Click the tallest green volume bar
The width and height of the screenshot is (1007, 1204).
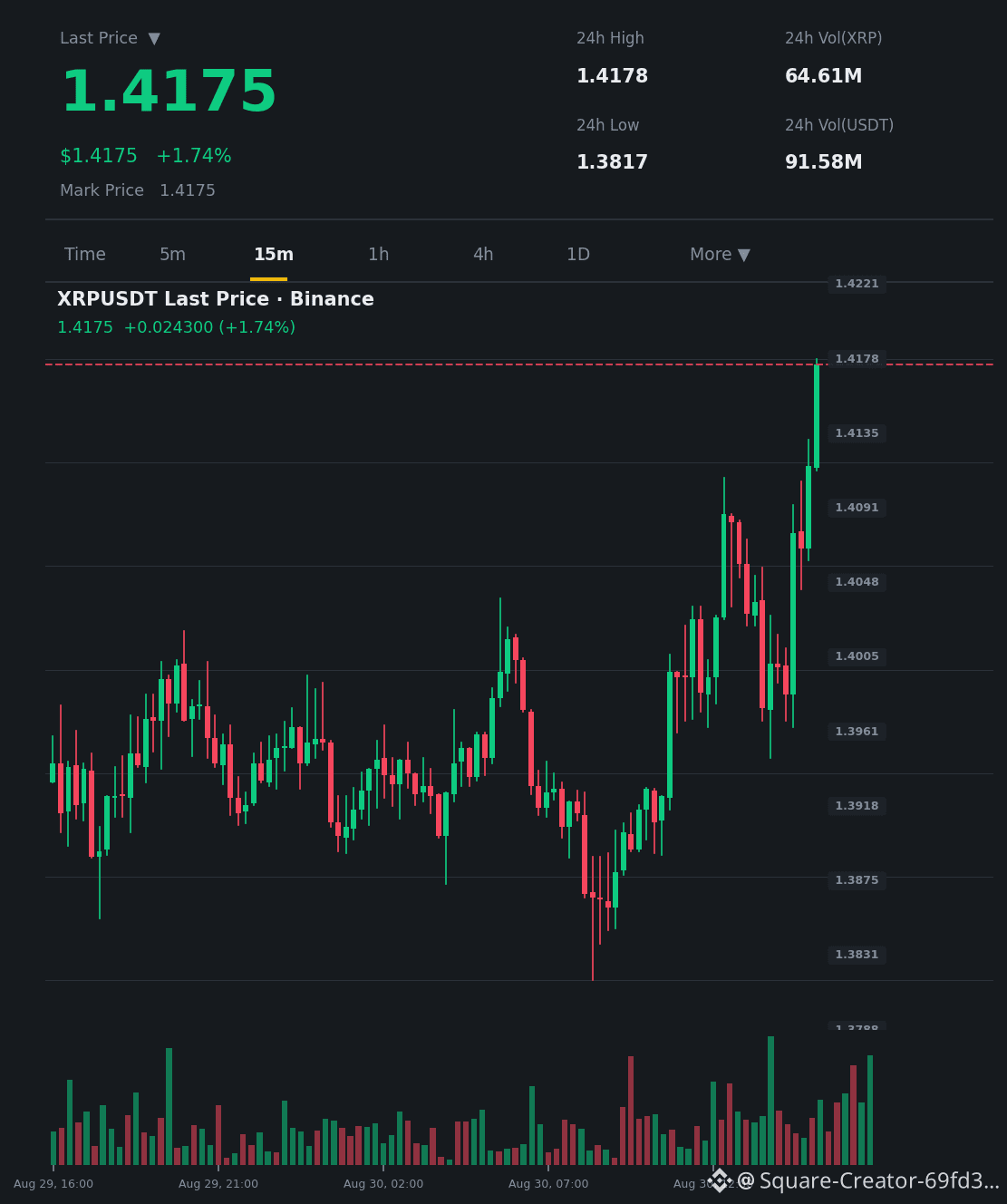click(771, 1101)
